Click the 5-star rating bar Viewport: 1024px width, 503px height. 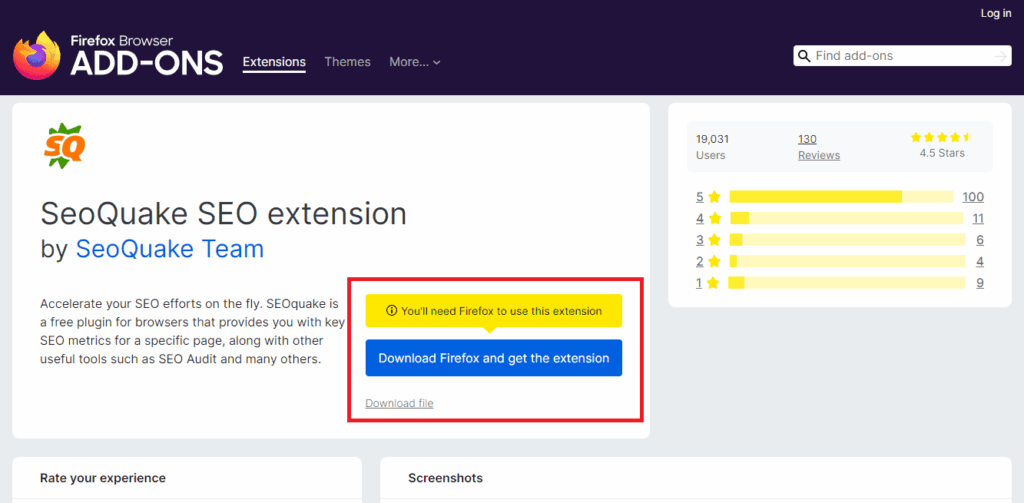pyautogui.click(x=842, y=197)
